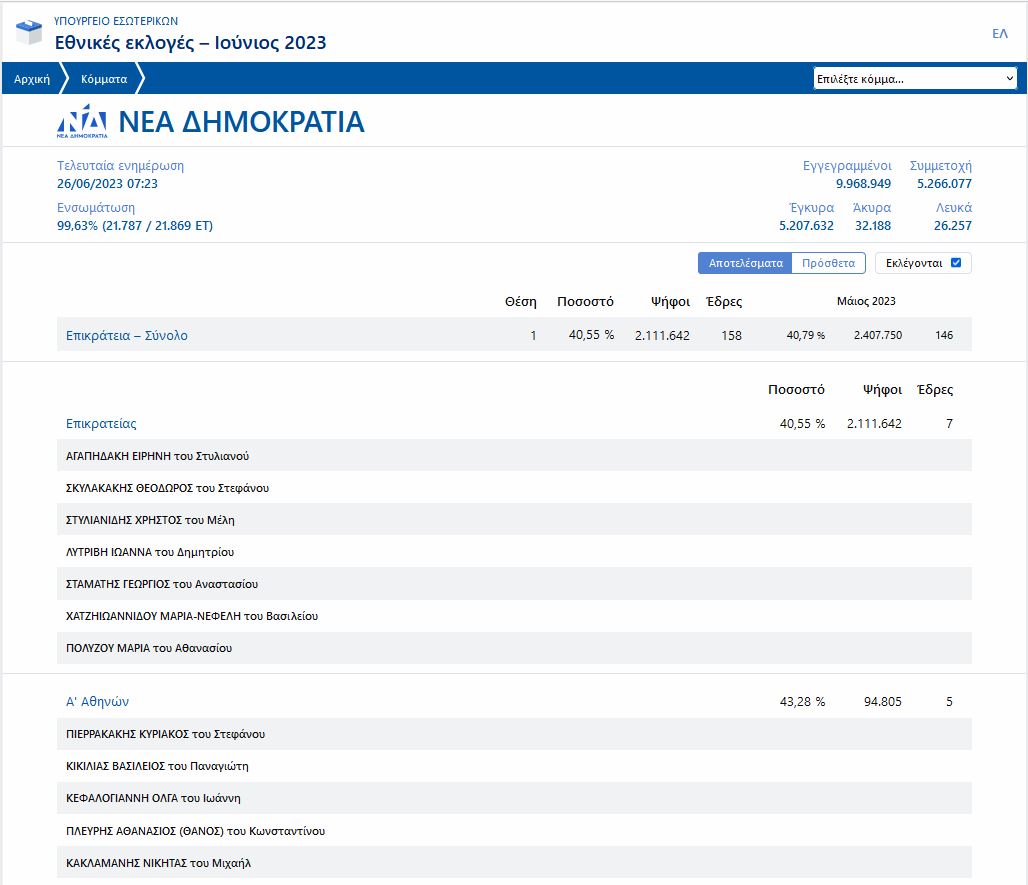The width and height of the screenshot is (1028, 885).
Task: Select candidate Κακλαμάνης Νικήτας row
Action: [x=158, y=862]
